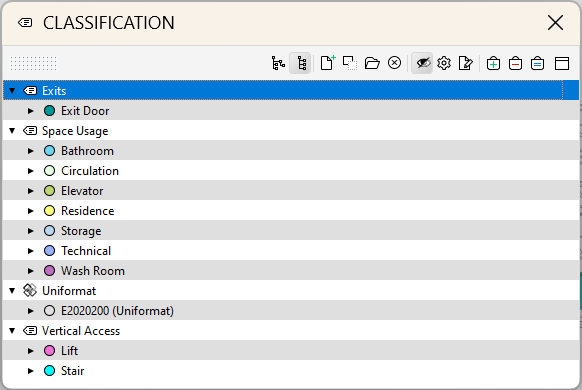Select the Bathroom row label
582x390 pixels.
(87, 151)
